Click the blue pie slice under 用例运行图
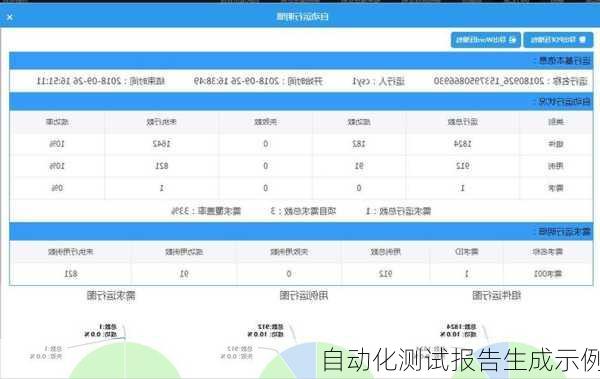 [302, 358]
